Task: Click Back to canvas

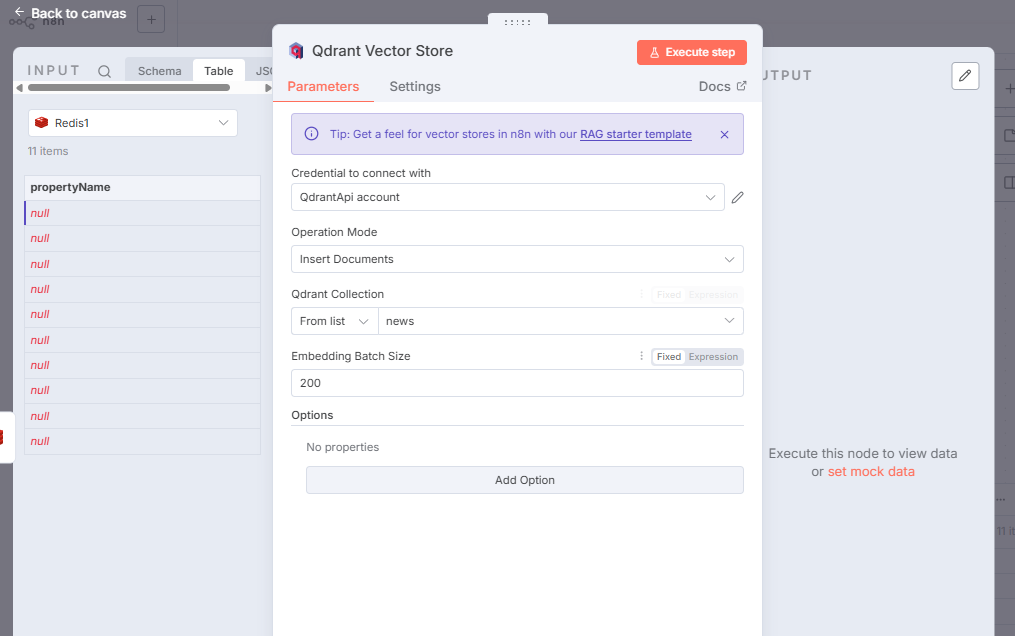Action: (x=70, y=13)
